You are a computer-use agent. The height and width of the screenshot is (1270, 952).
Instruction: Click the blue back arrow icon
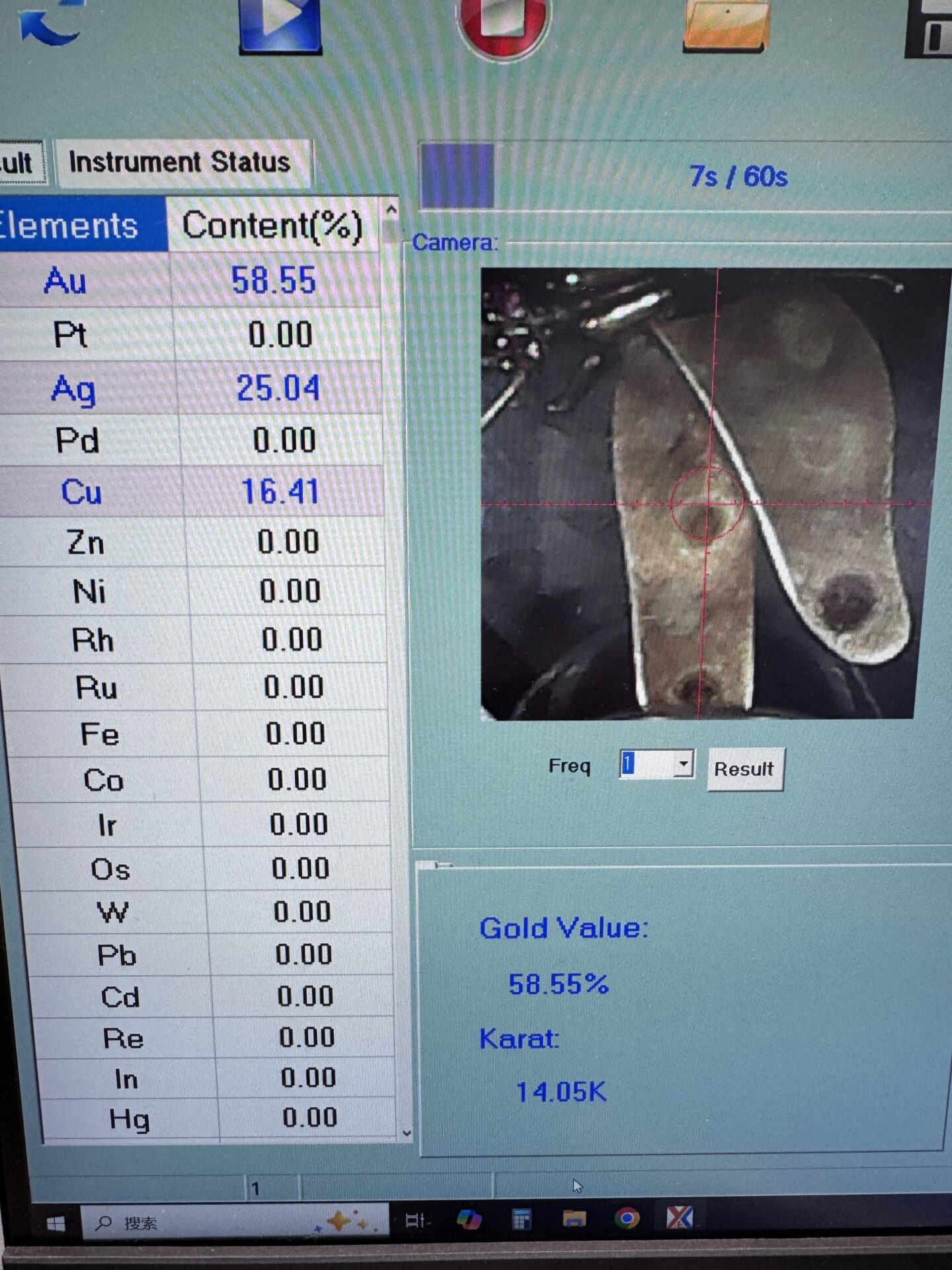pyautogui.click(x=52, y=23)
